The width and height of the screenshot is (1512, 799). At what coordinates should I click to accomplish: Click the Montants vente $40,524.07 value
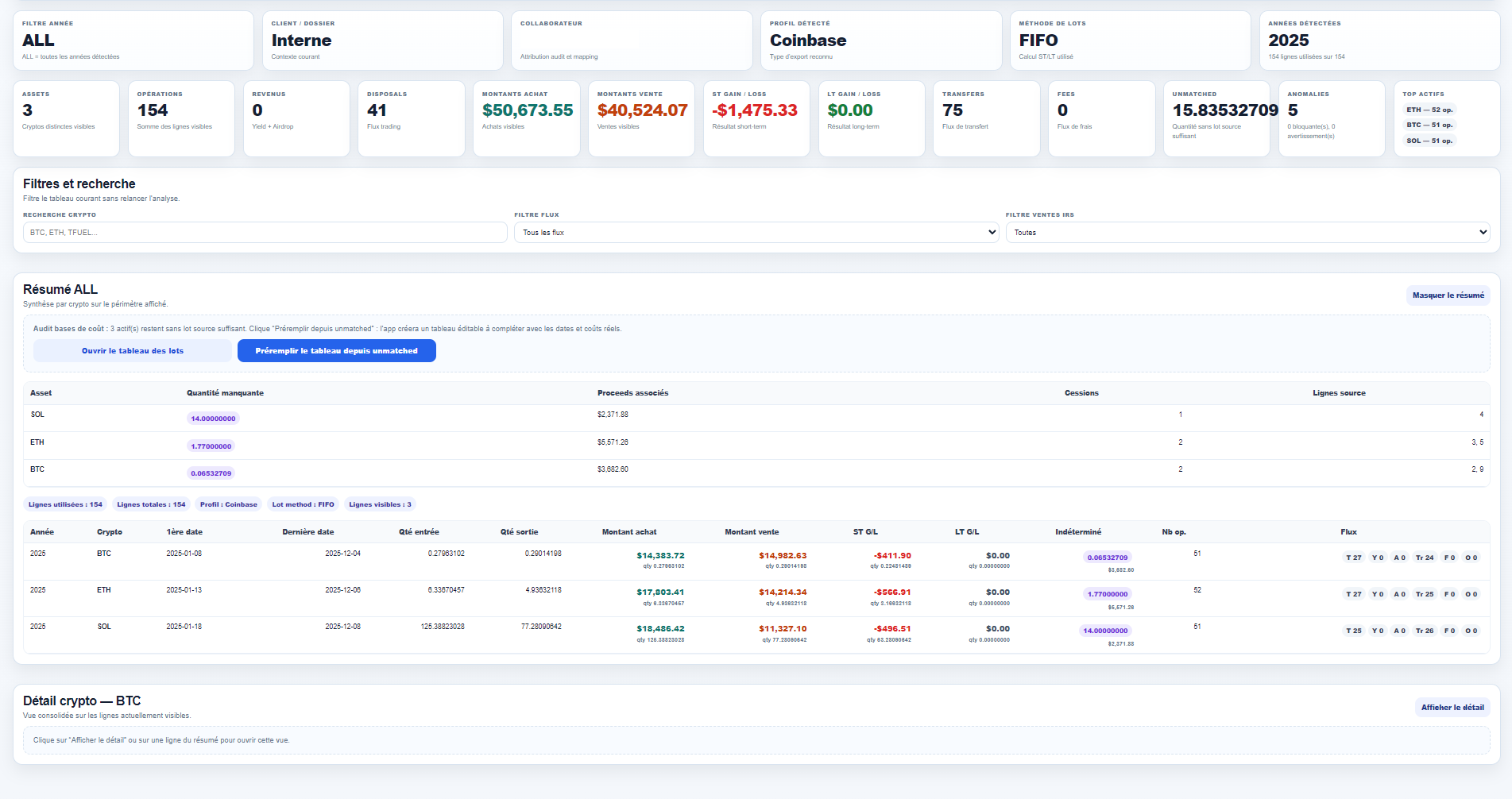coord(642,110)
